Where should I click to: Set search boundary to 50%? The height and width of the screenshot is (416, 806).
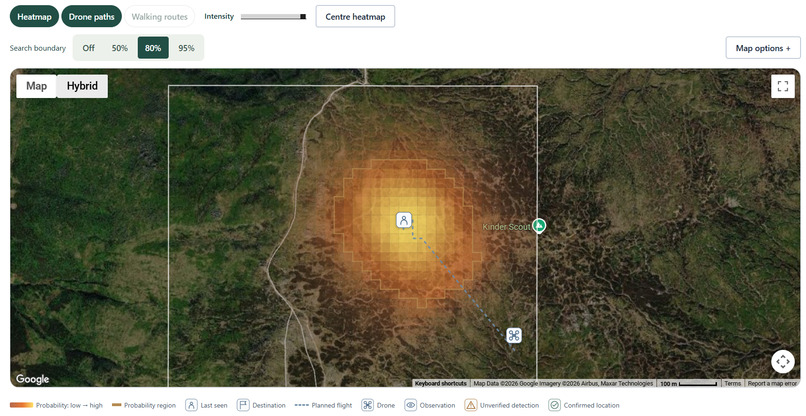tap(120, 48)
